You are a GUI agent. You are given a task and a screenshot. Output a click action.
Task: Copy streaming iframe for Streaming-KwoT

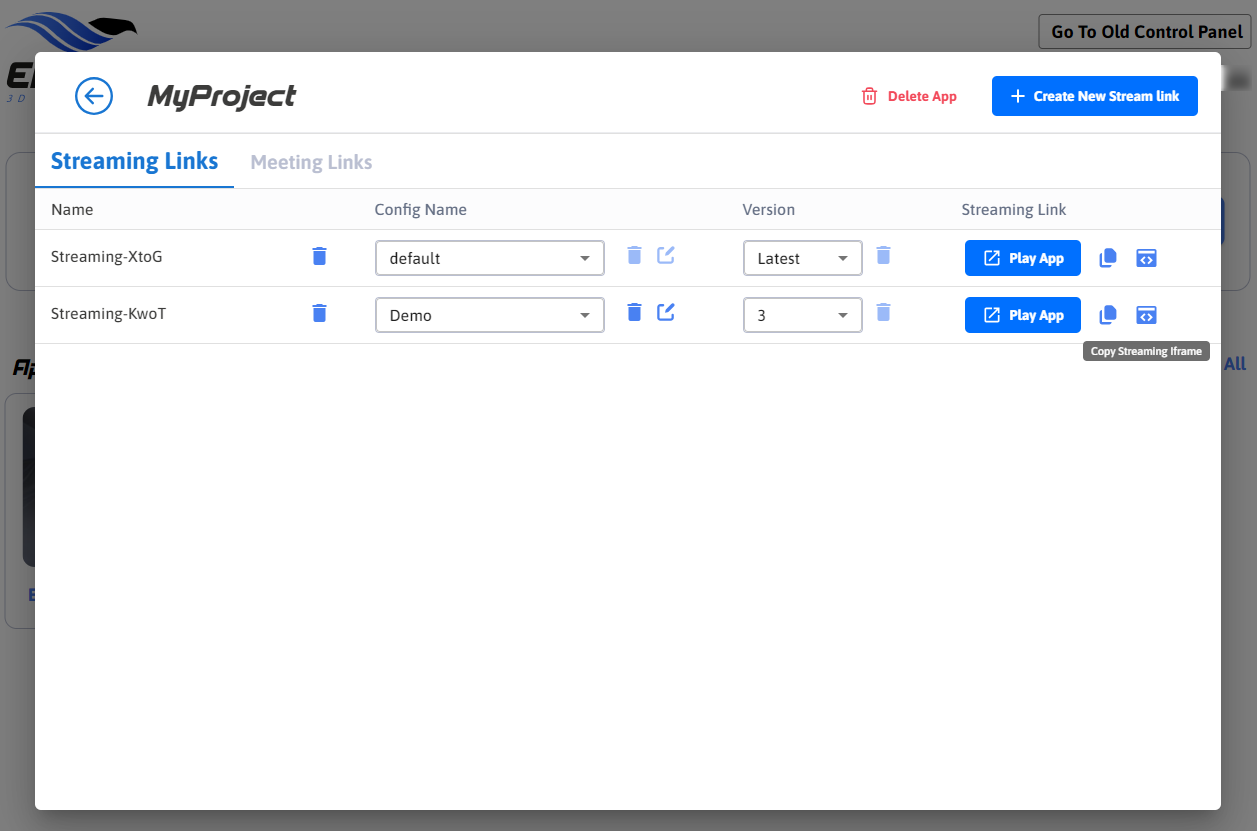pyautogui.click(x=1146, y=315)
